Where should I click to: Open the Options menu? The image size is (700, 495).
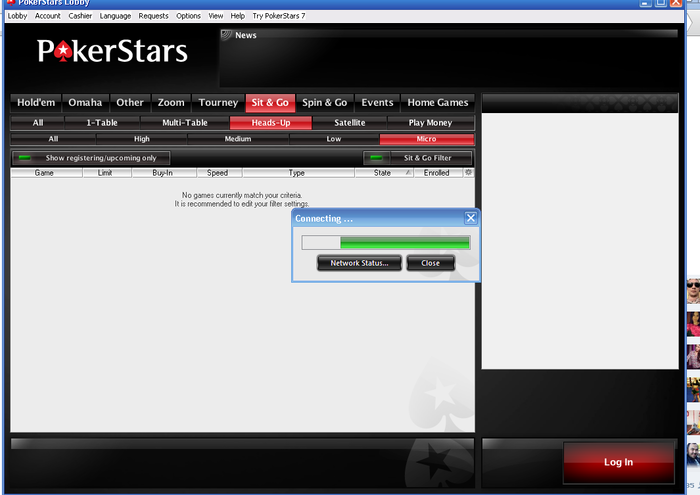tap(188, 16)
